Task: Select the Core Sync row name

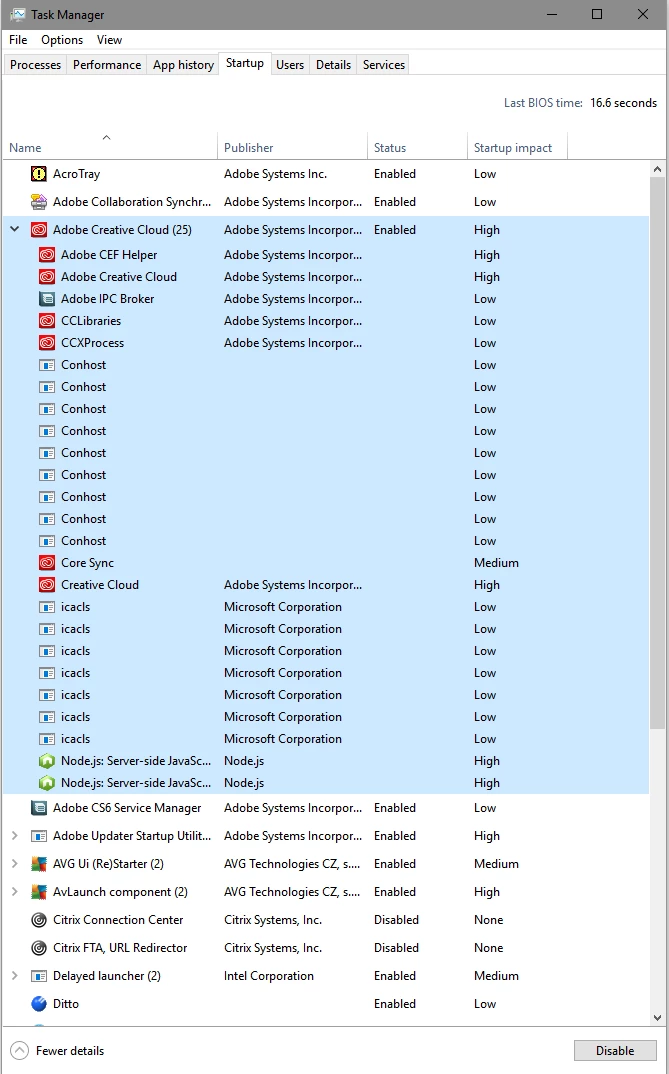Action: click(88, 563)
